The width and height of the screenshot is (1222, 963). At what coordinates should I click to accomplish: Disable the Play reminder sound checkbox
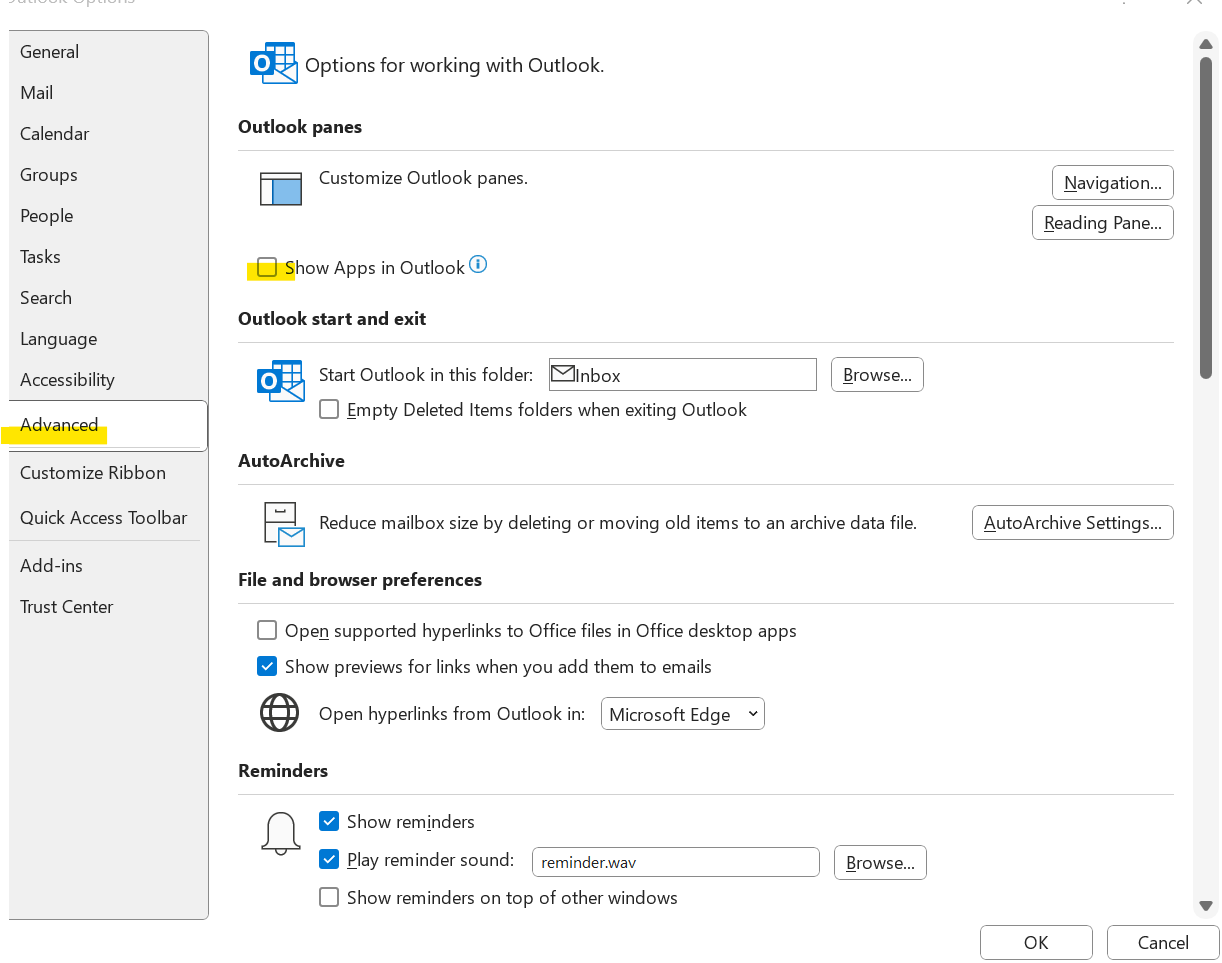328,859
